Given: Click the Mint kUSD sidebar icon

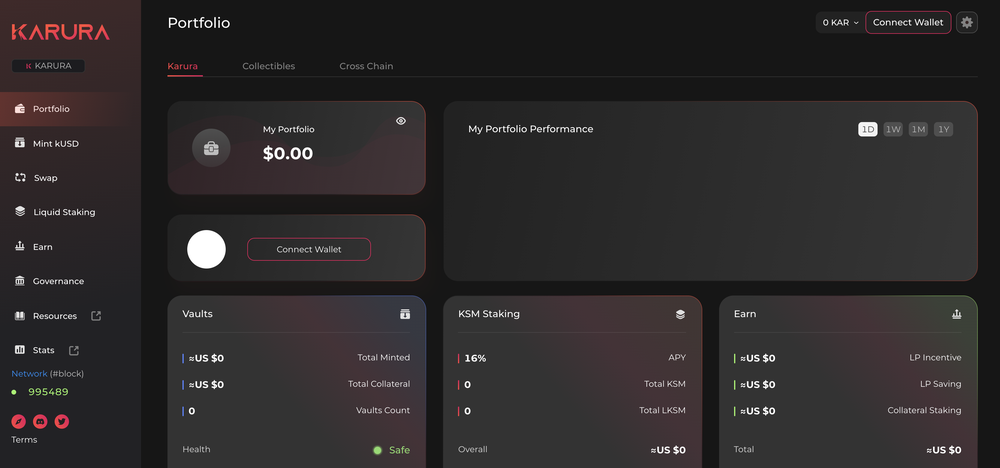Looking at the screenshot, I should pos(20,143).
